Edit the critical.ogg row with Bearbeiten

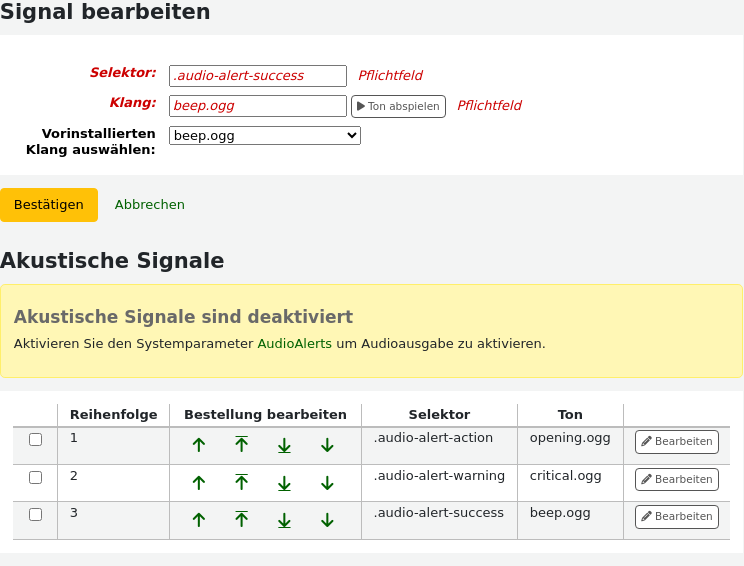coord(677,480)
